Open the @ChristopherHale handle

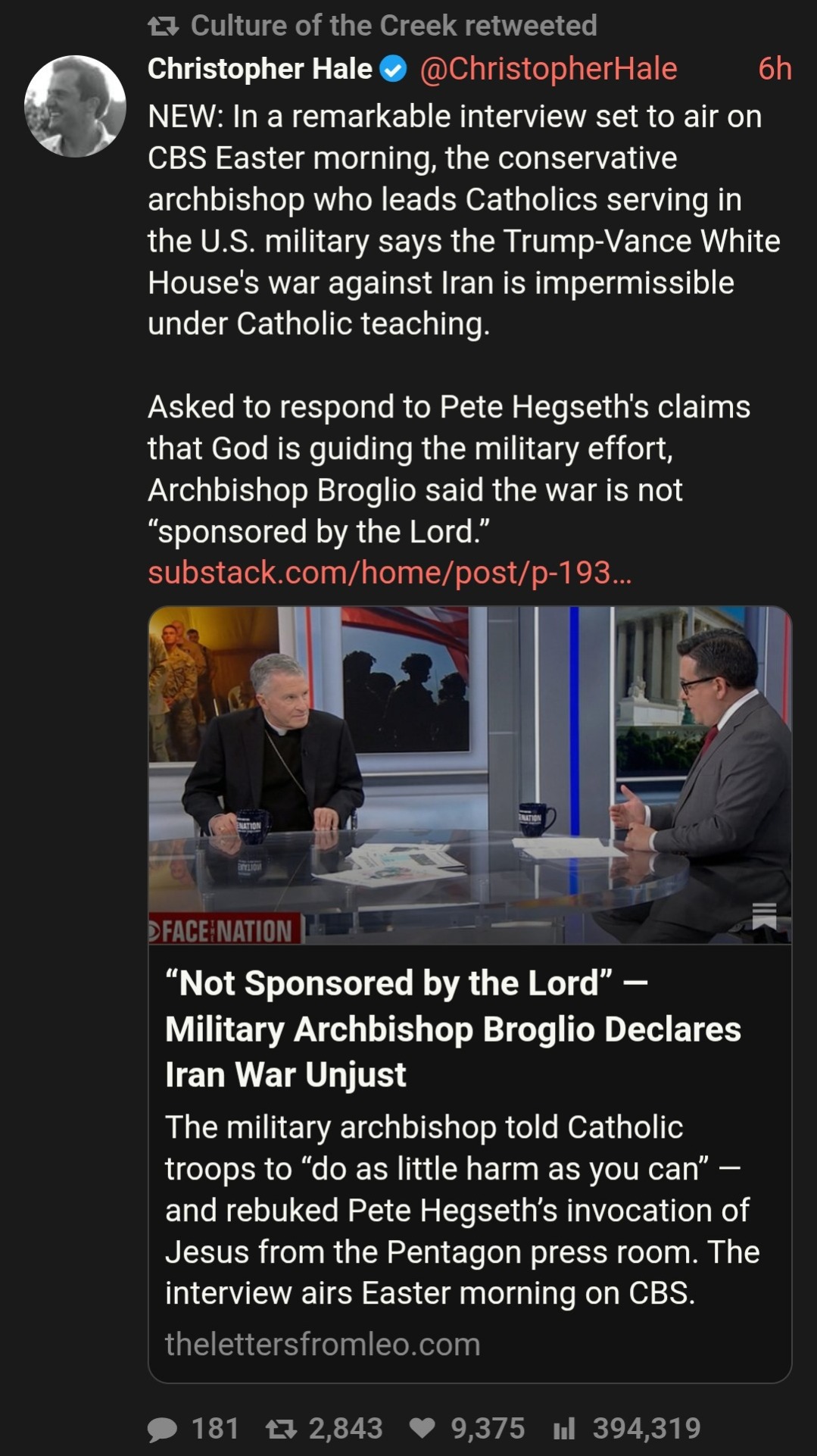(x=548, y=69)
